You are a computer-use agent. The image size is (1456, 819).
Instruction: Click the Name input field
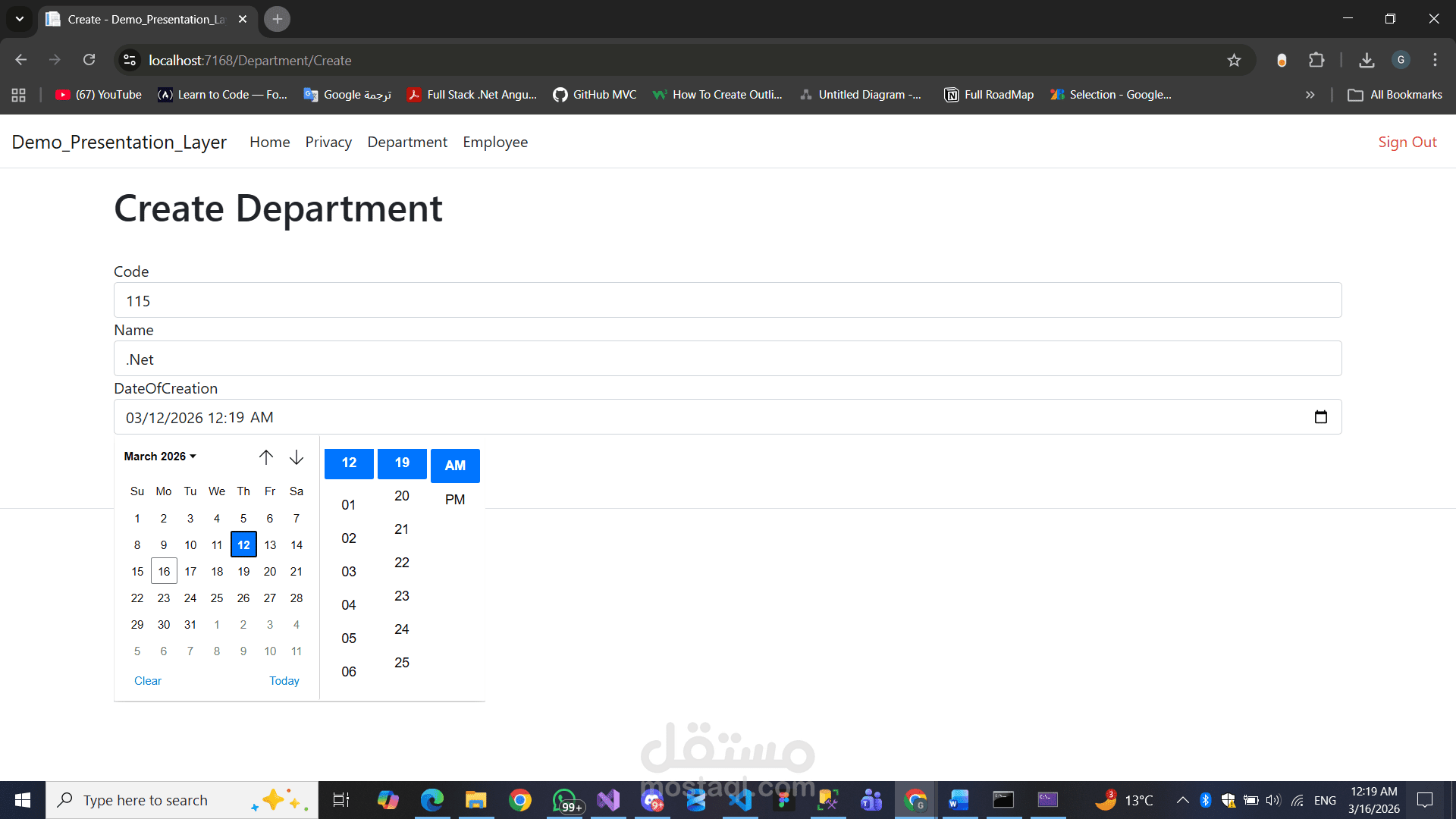(727, 359)
